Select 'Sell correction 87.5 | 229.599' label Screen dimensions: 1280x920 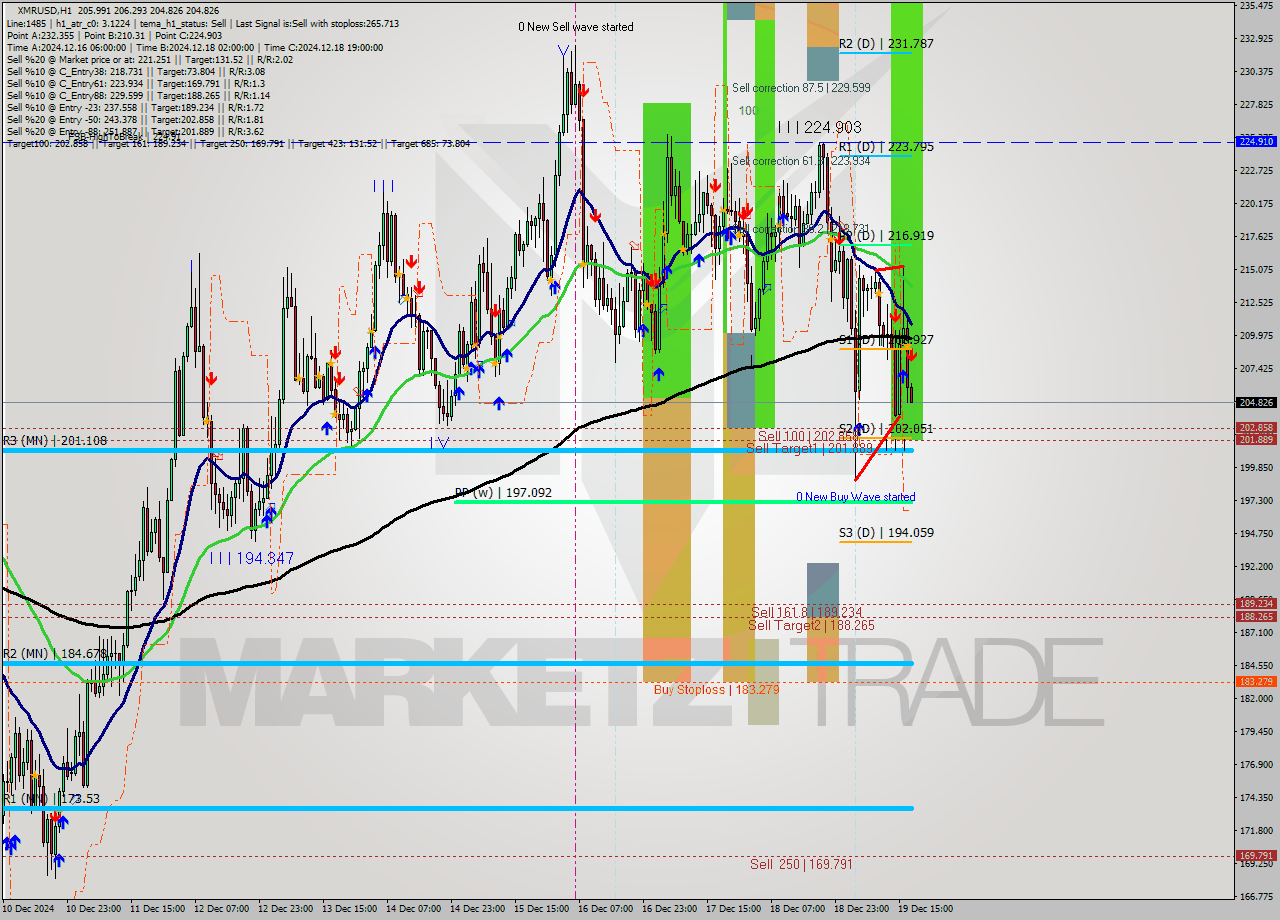tap(801, 88)
